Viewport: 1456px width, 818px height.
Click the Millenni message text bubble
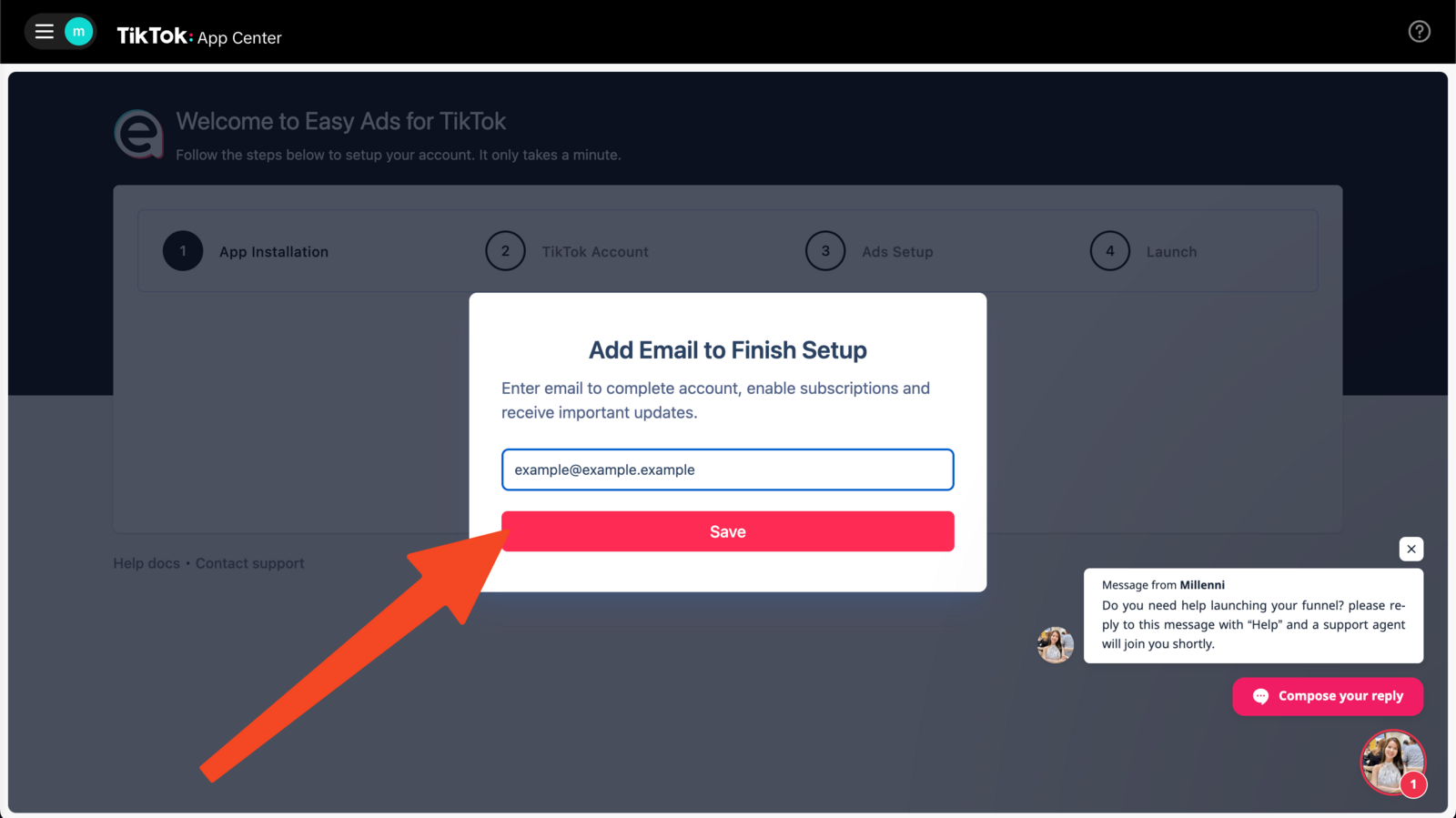tap(1253, 615)
